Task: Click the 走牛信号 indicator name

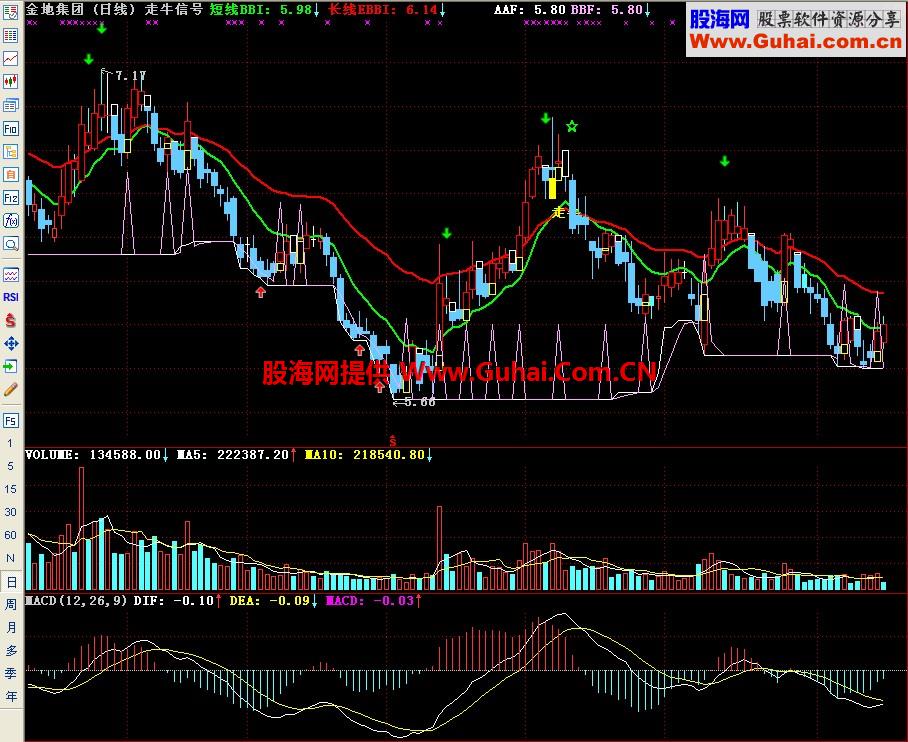Action: pos(173,9)
